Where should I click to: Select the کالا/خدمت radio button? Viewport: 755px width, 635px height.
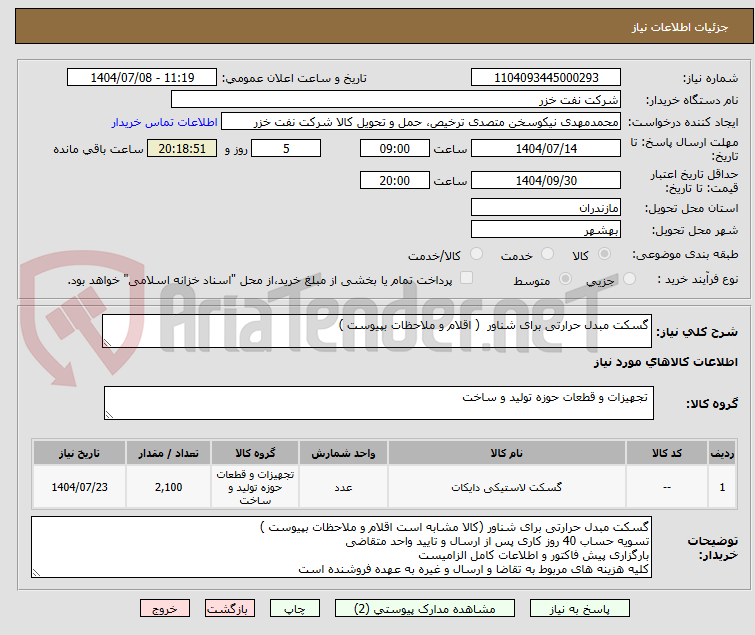click(476, 254)
